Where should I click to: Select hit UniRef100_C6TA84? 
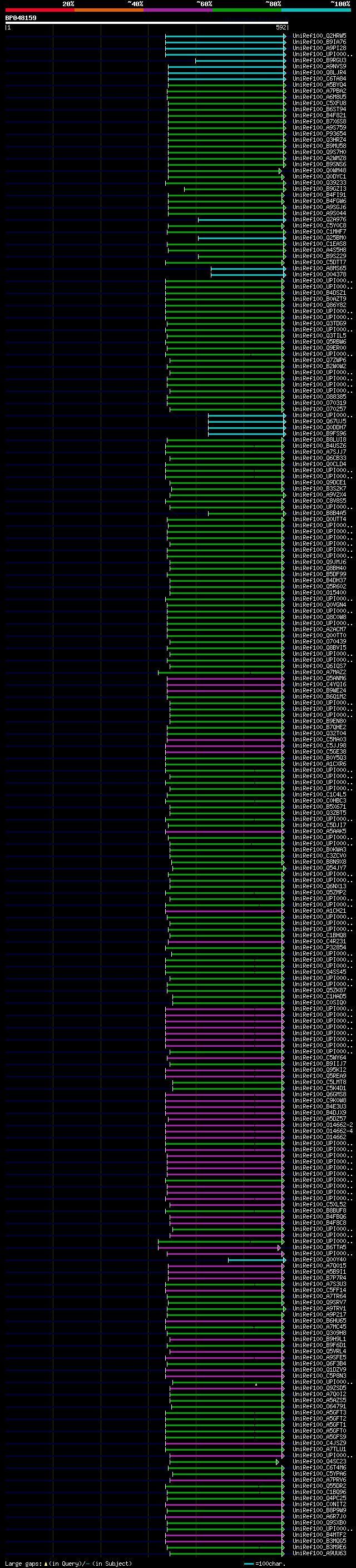[x=319, y=78]
